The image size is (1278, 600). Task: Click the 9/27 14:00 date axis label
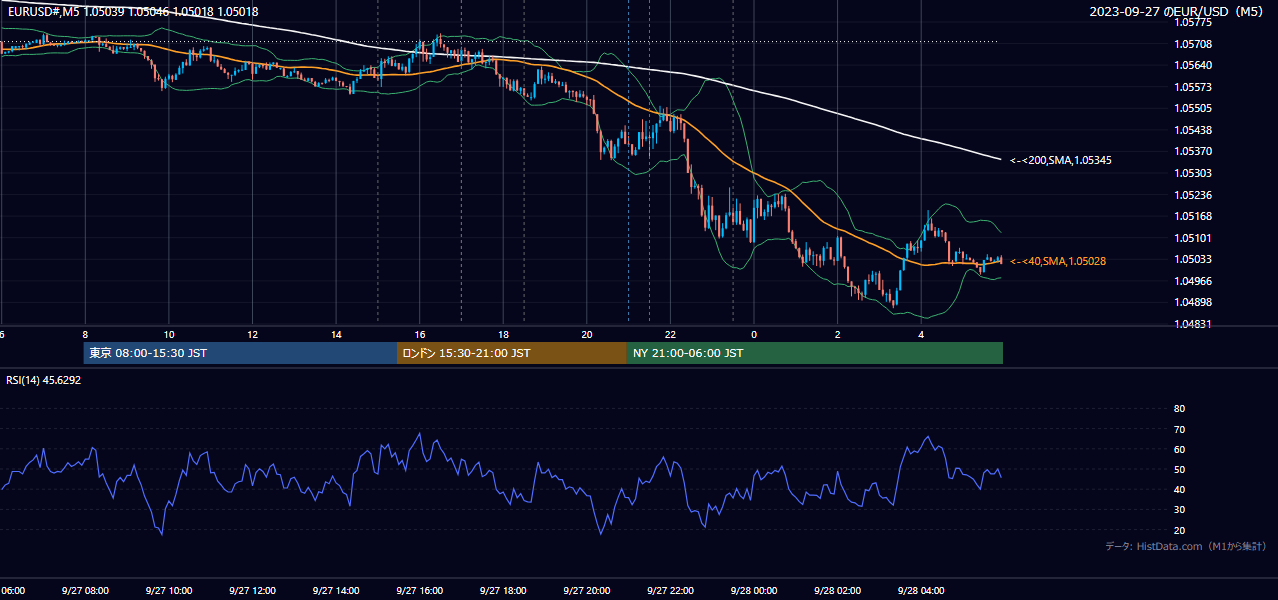336,590
